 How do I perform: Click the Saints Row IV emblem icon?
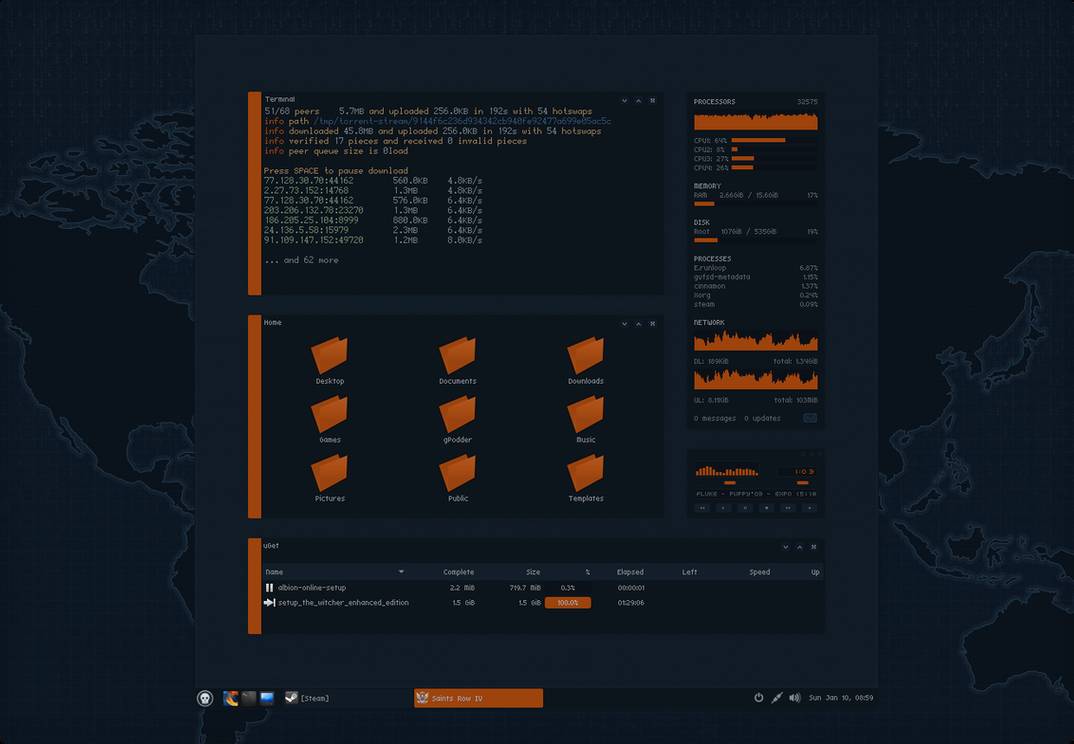pos(422,698)
